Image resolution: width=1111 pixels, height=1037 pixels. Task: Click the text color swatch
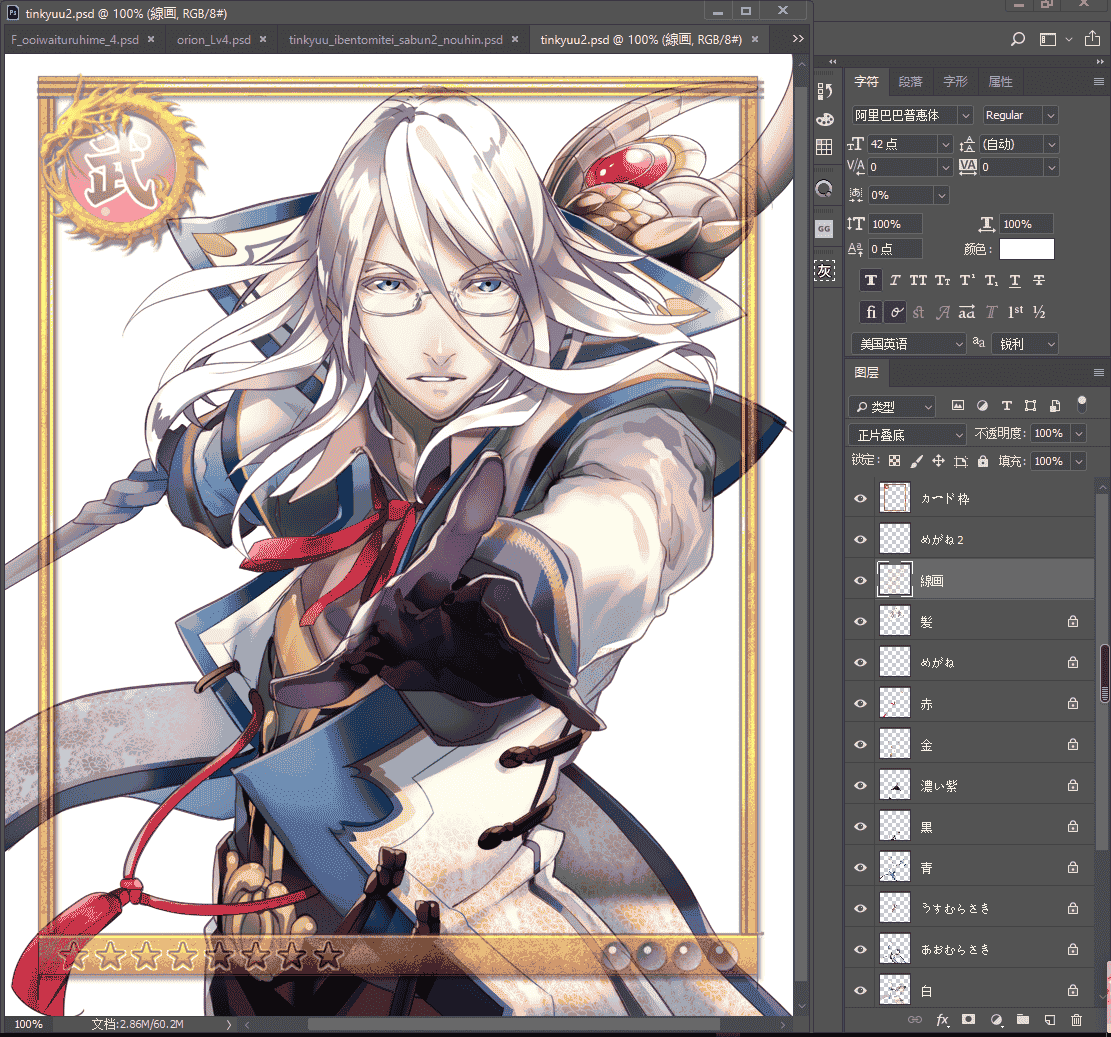click(1027, 249)
